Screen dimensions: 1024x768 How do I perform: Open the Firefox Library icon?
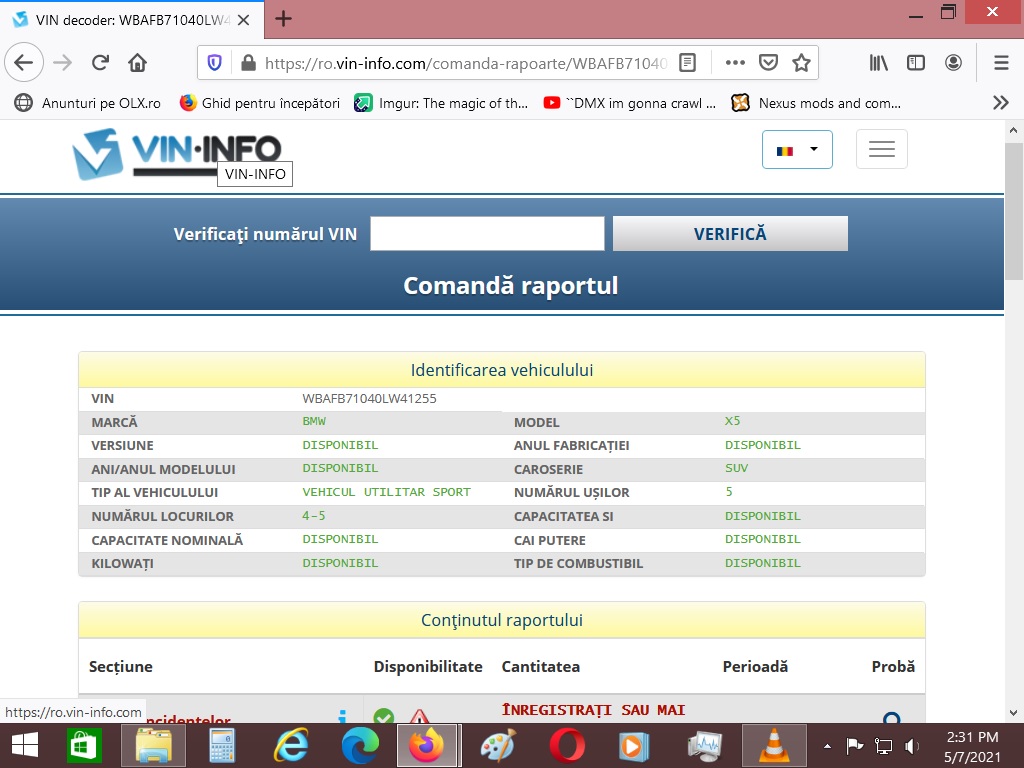879,63
